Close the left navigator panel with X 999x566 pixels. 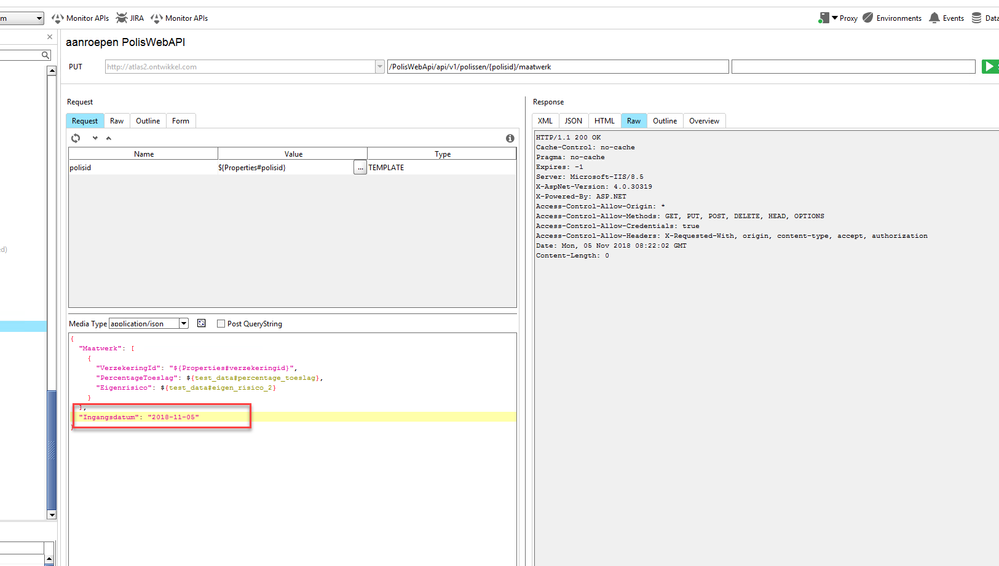pos(50,37)
